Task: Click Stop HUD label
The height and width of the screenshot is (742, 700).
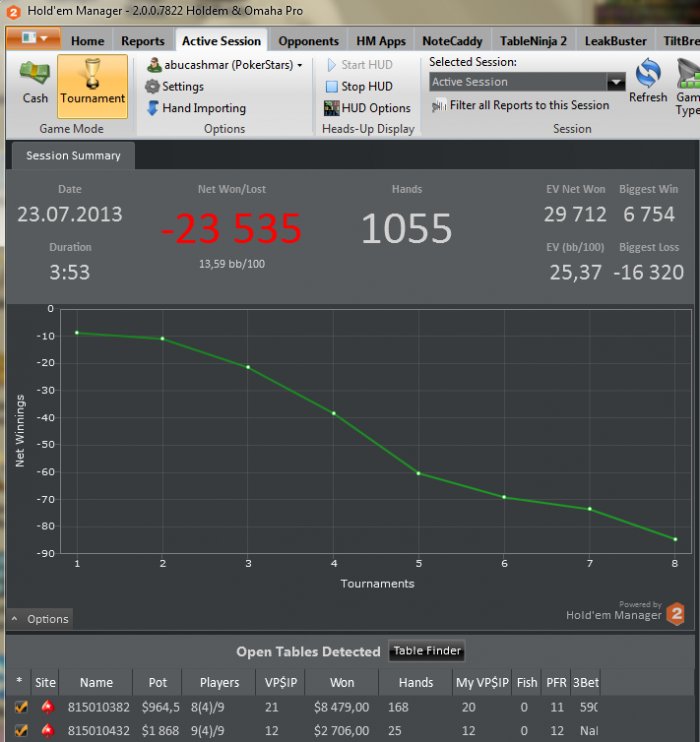Action: point(367,87)
